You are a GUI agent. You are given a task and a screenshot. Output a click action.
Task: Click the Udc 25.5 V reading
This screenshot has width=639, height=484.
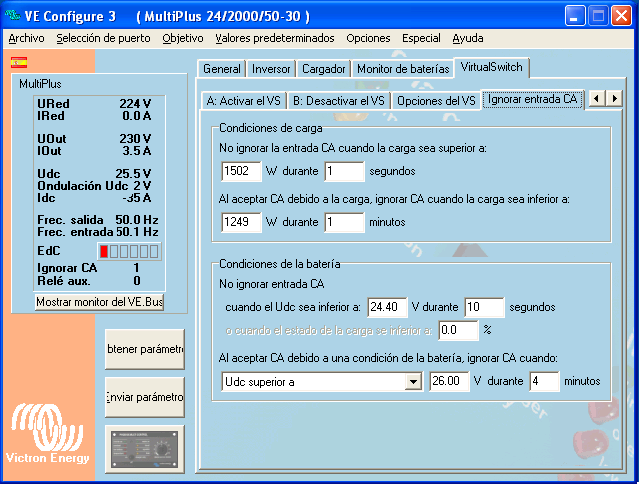[94, 174]
